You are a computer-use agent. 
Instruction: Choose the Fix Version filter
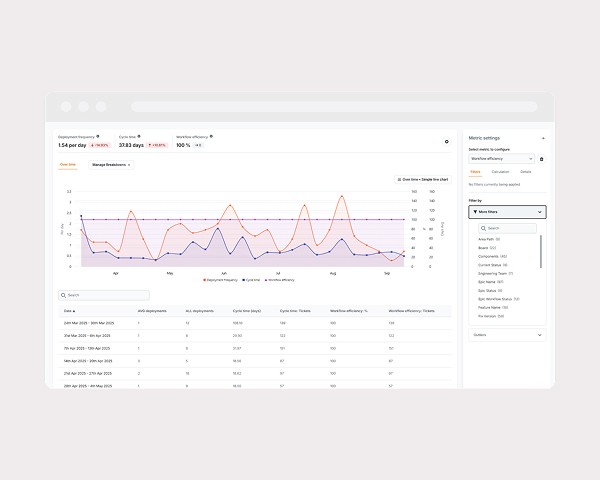491,316
